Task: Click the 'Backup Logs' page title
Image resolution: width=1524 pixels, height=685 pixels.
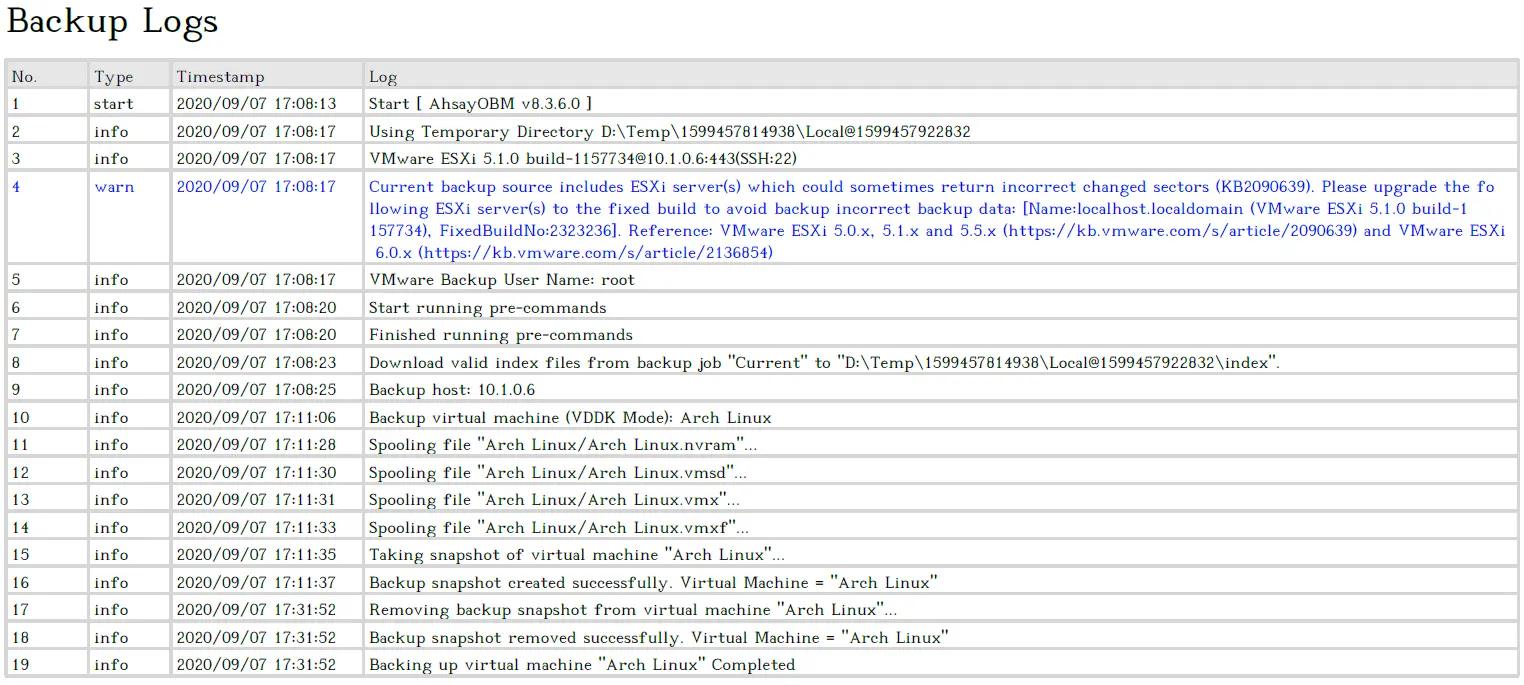Action: tap(112, 22)
